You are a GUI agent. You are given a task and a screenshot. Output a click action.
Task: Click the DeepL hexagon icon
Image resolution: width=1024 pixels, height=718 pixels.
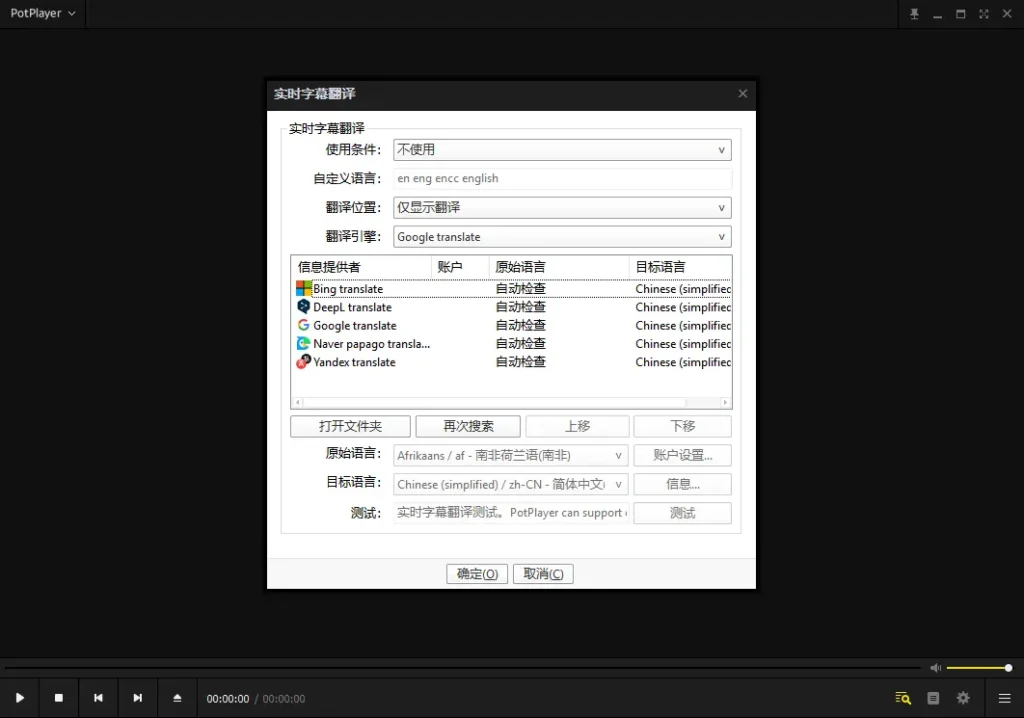tap(304, 306)
